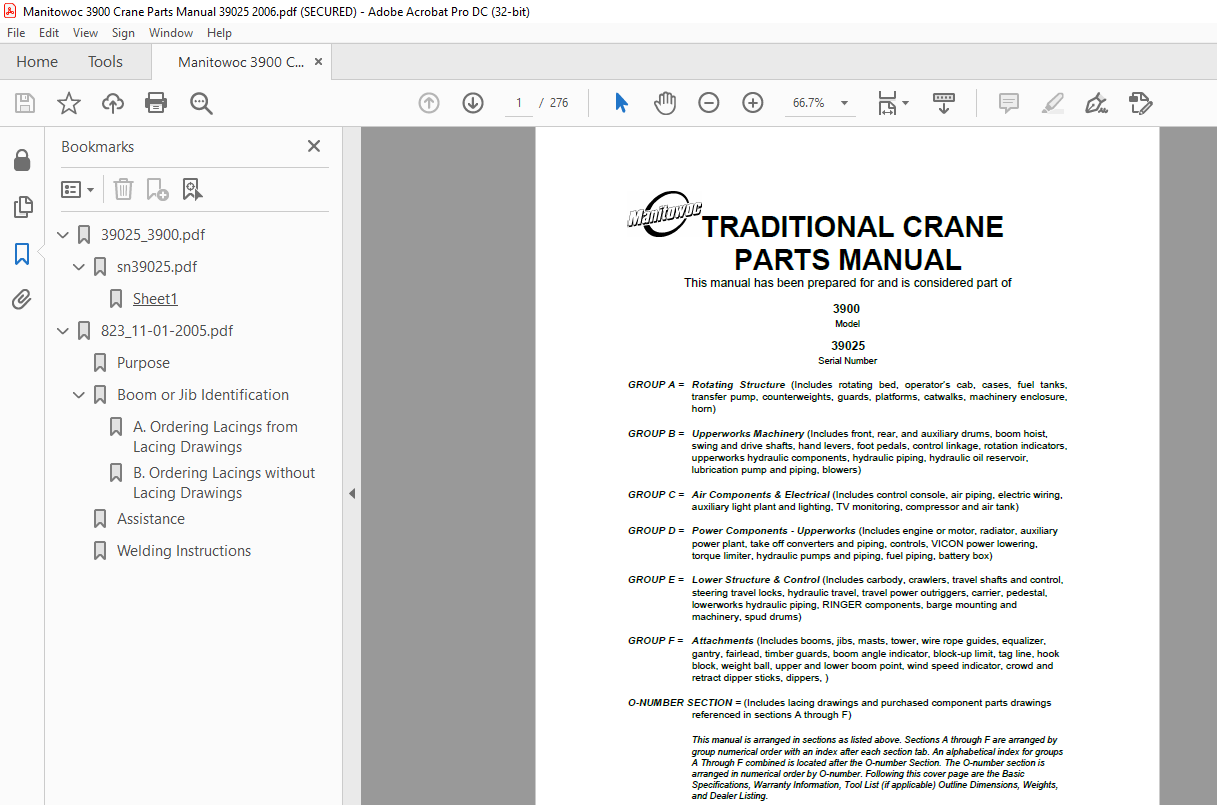Select the Manitowoc 3900 document tab
The image size is (1217, 805).
click(241, 62)
